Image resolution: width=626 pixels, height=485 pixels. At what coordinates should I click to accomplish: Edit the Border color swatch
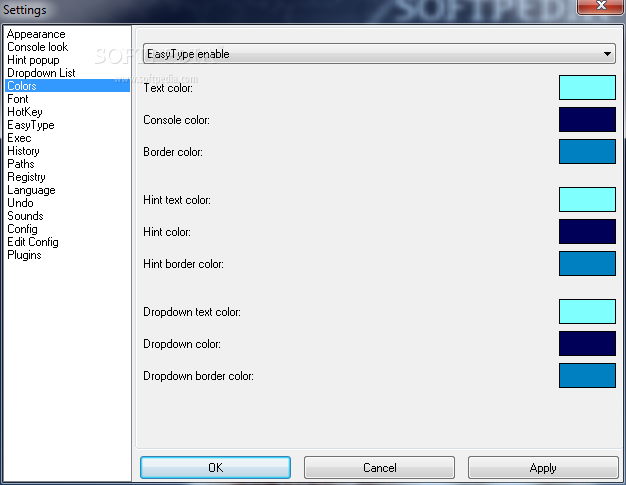(587, 151)
